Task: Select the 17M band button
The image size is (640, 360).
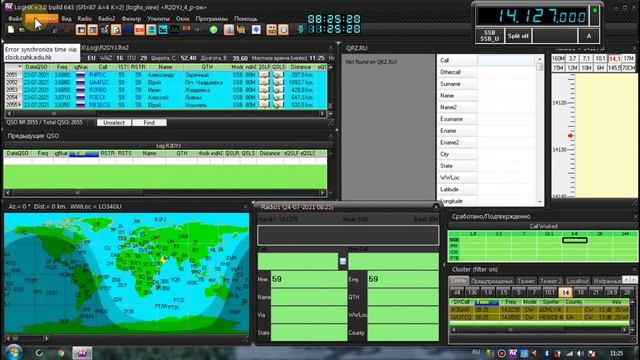Action: [629, 59]
